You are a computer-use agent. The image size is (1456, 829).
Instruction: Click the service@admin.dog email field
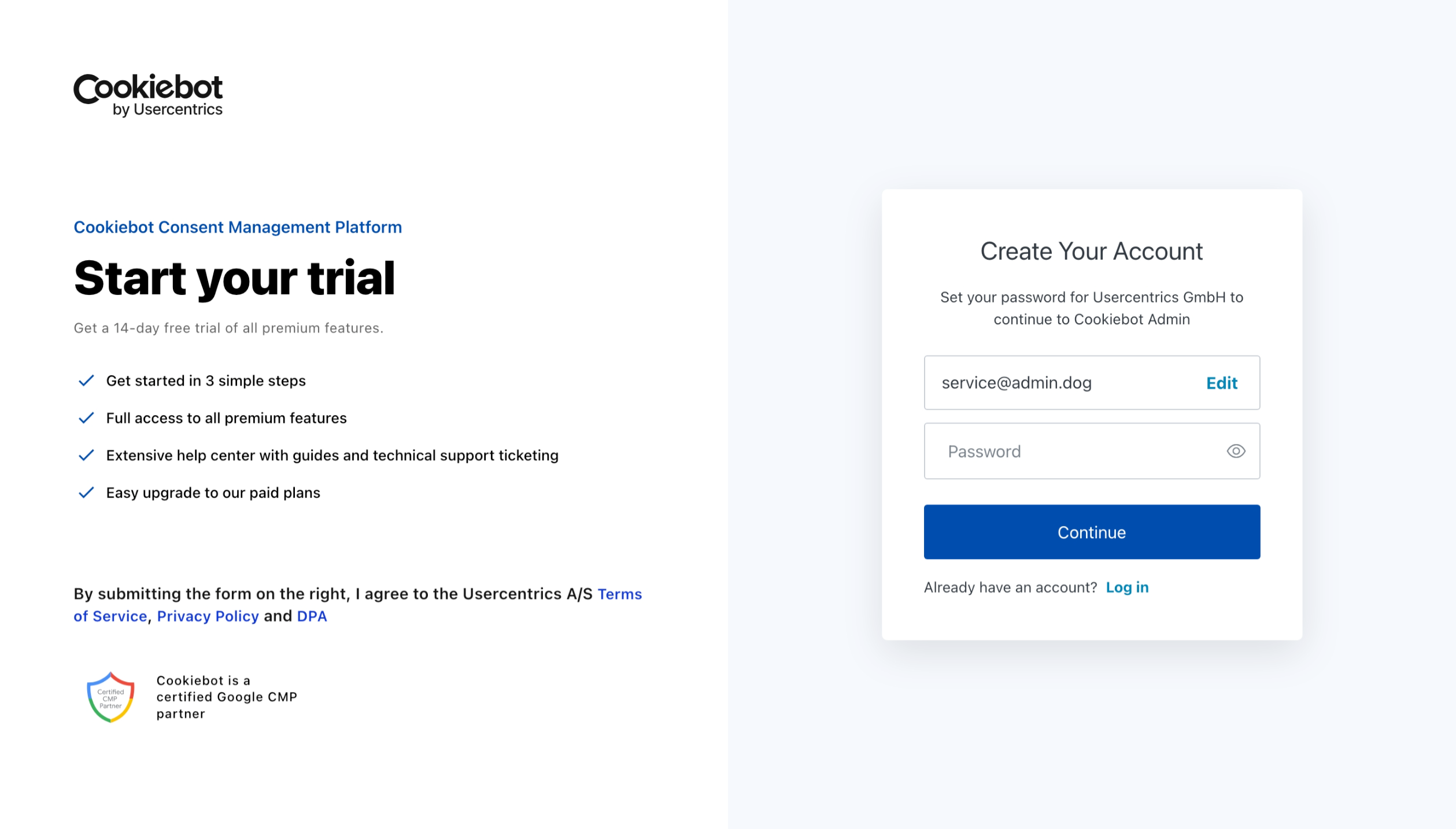pyautogui.click(x=1041, y=383)
